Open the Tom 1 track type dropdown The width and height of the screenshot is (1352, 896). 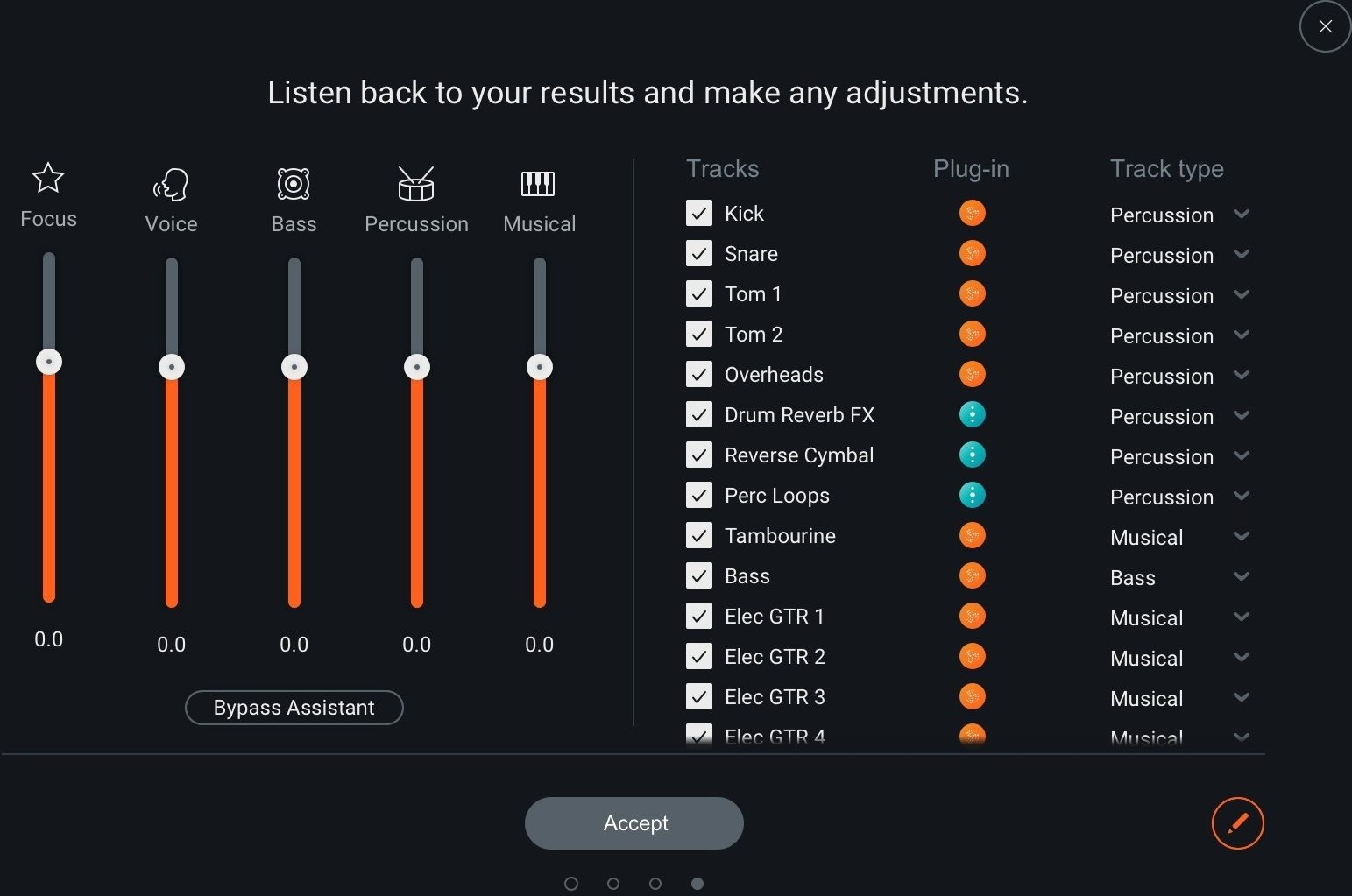pyautogui.click(x=1179, y=295)
